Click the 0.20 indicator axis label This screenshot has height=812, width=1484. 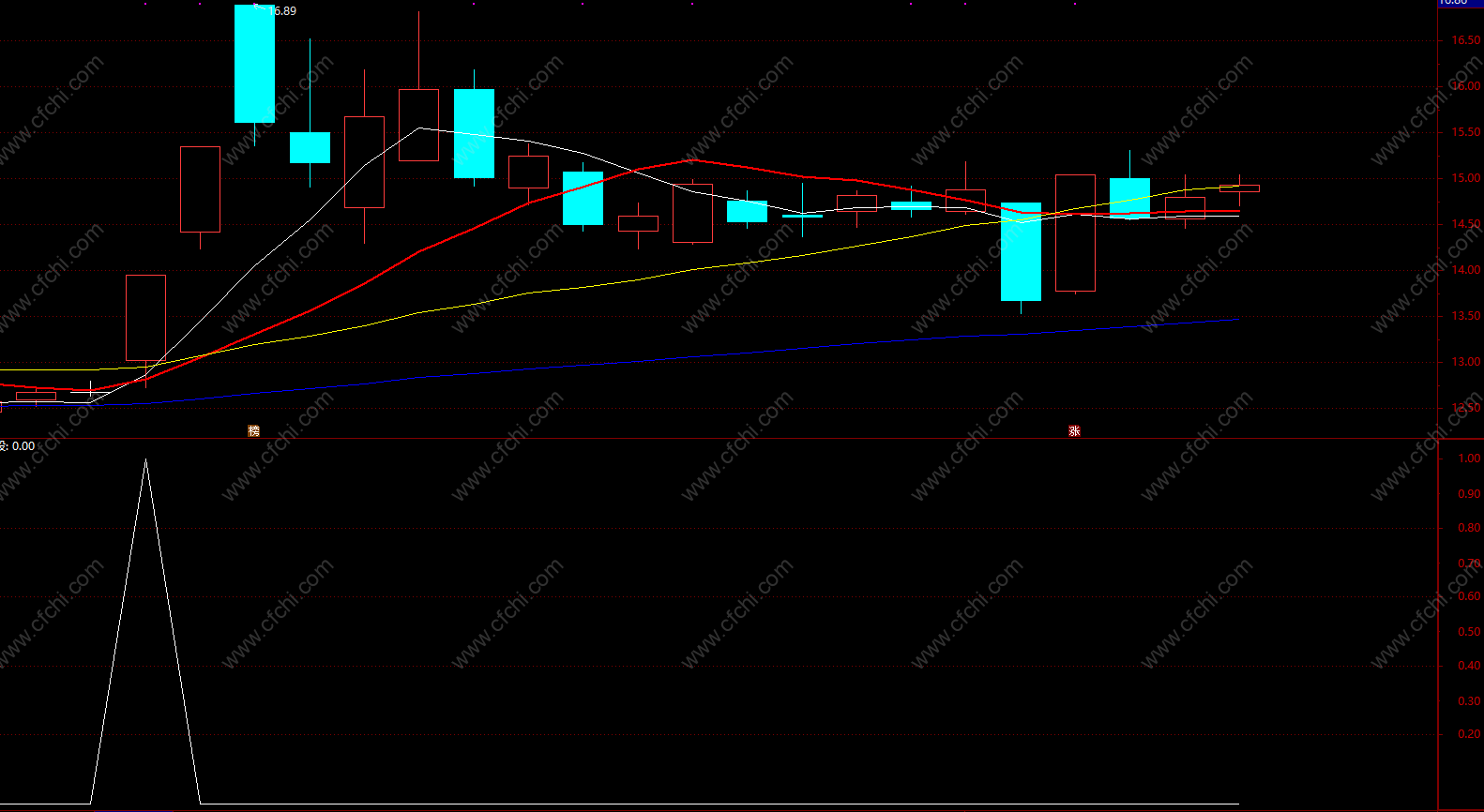[x=1469, y=734]
